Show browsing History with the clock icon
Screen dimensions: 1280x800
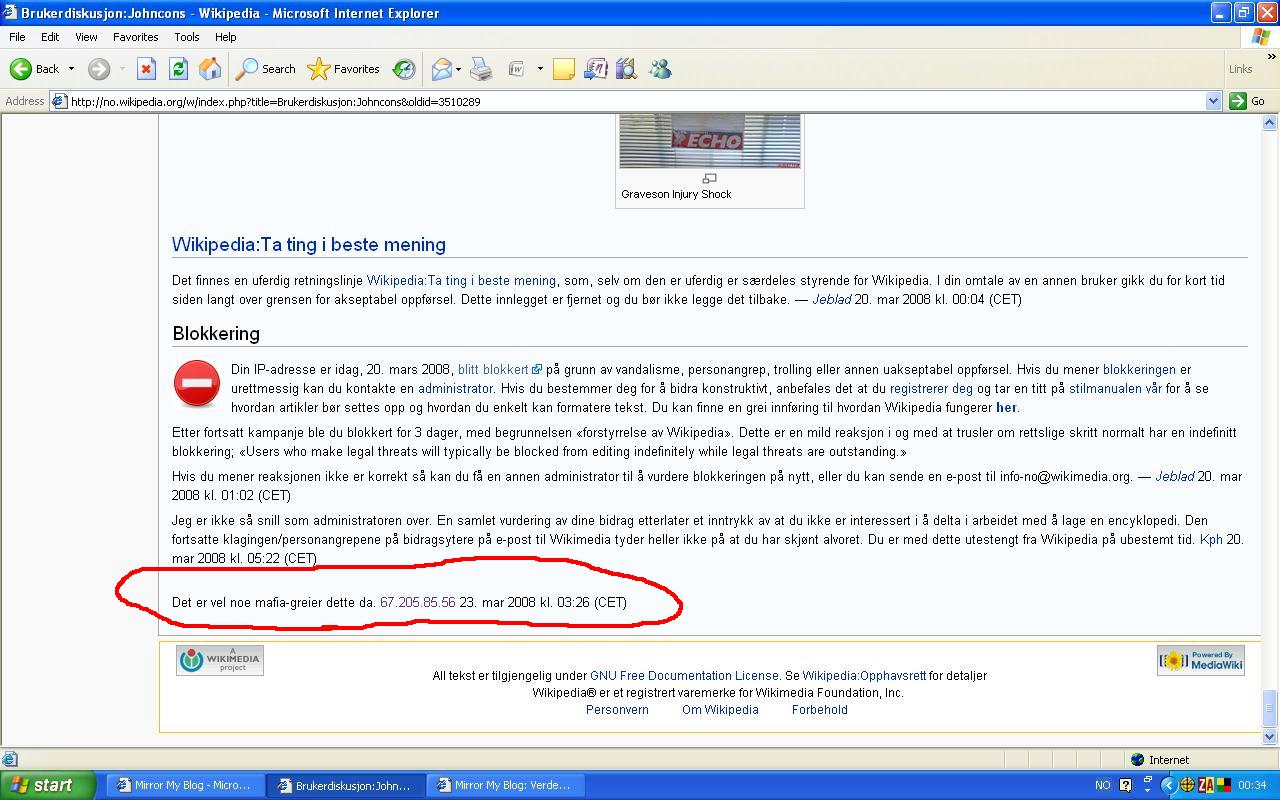coord(404,69)
